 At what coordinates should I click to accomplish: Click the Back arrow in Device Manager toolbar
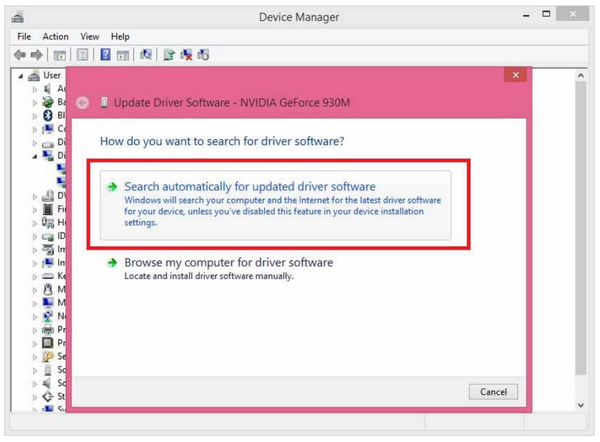point(19,54)
